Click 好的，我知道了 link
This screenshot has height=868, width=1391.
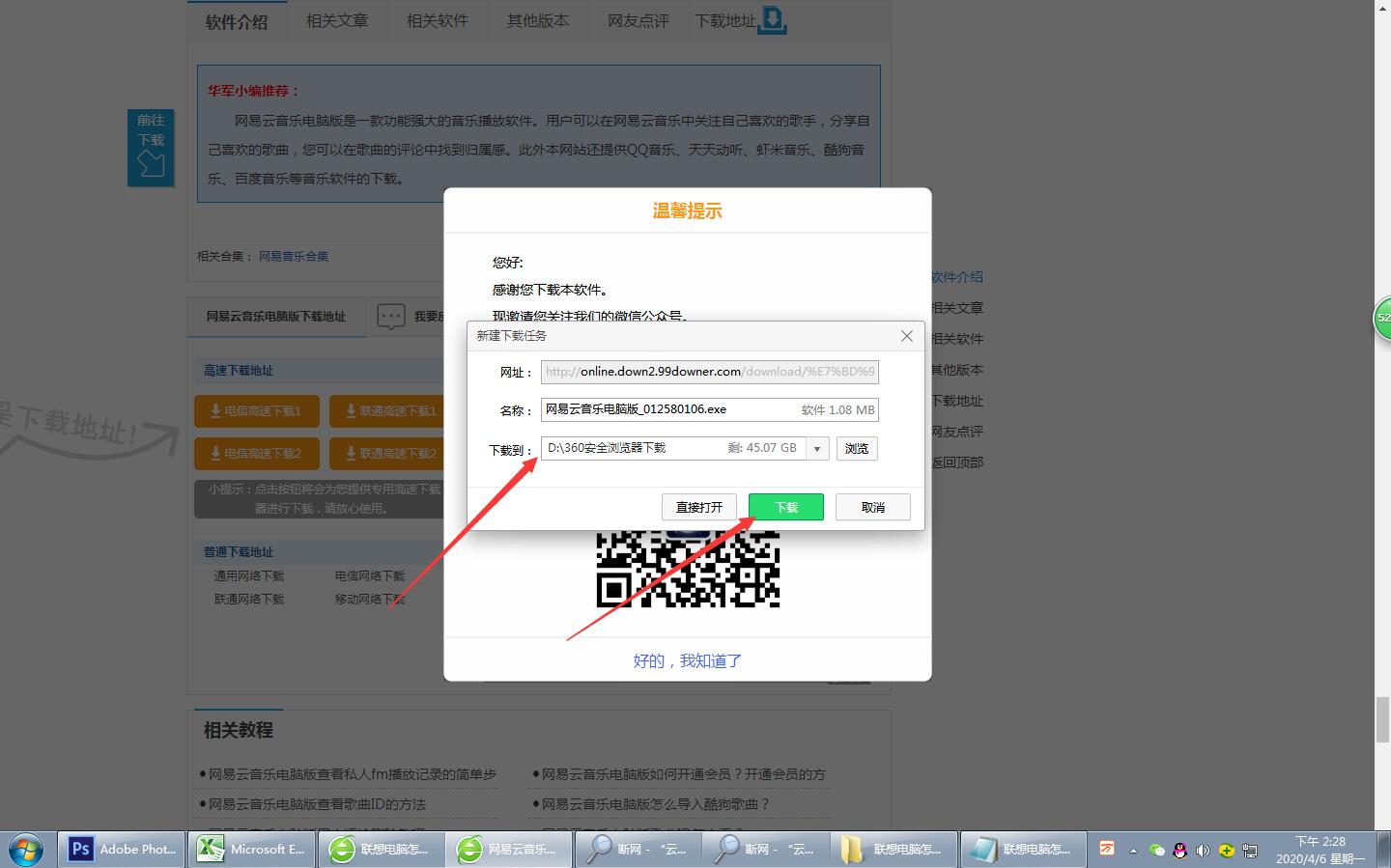(x=687, y=660)
